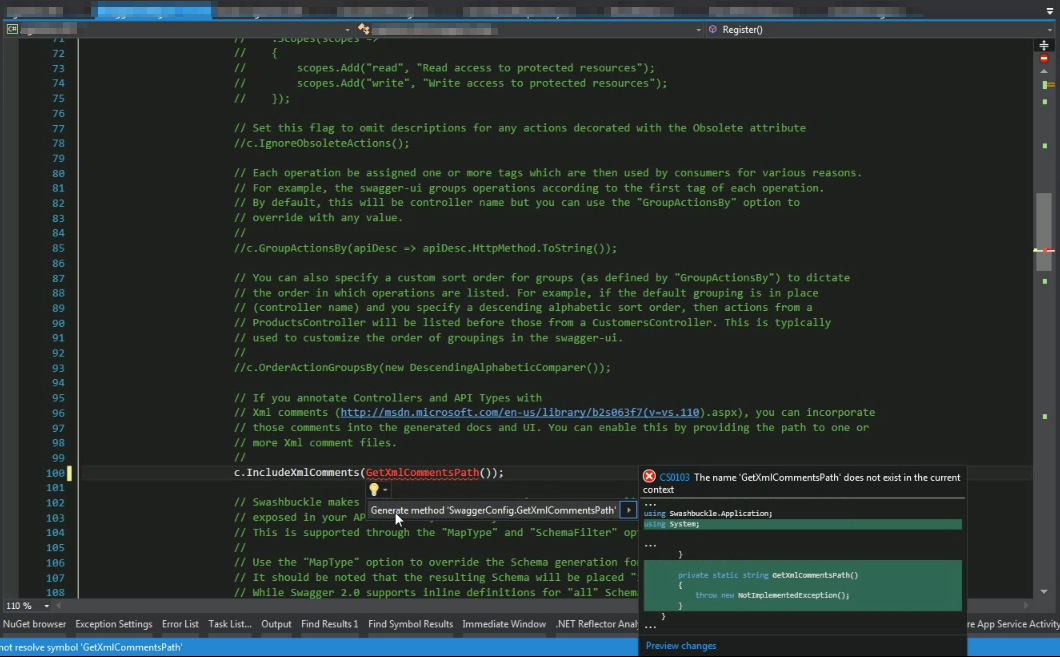Expand the Generate method submenu arrow
Screen dimensions: 1060x657
click(x=629, y=510)
